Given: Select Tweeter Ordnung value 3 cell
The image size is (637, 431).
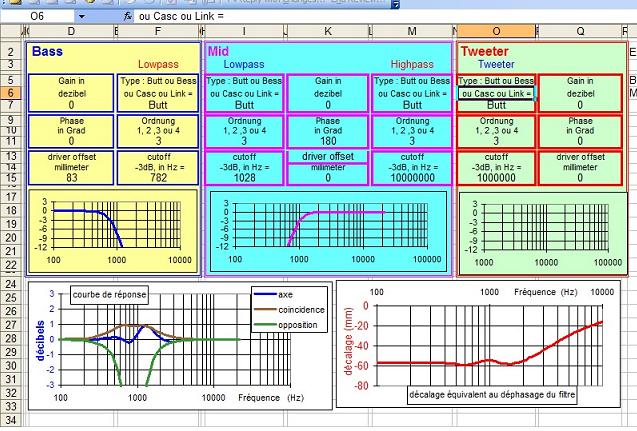Looking at the screenshot, I should [x=496, y=141].
